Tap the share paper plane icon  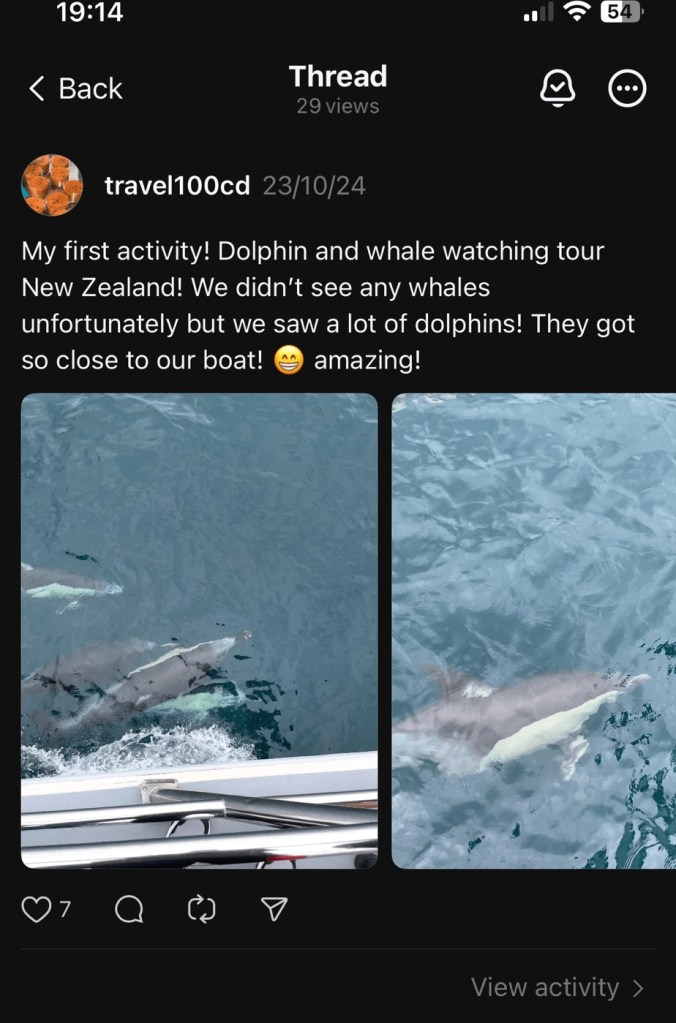click(274, 909)
